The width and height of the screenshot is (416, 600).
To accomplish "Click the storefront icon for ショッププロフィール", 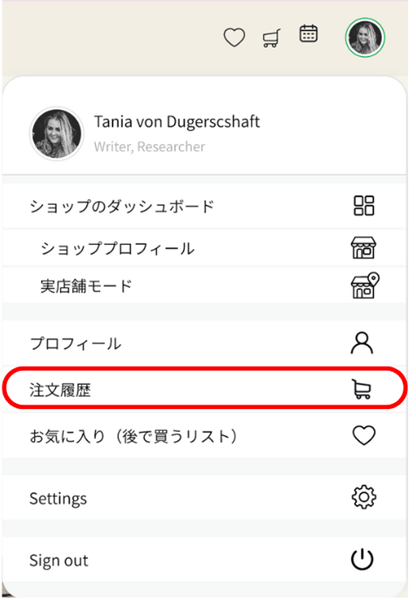I will pyautogui.click(x=363, y=248).
